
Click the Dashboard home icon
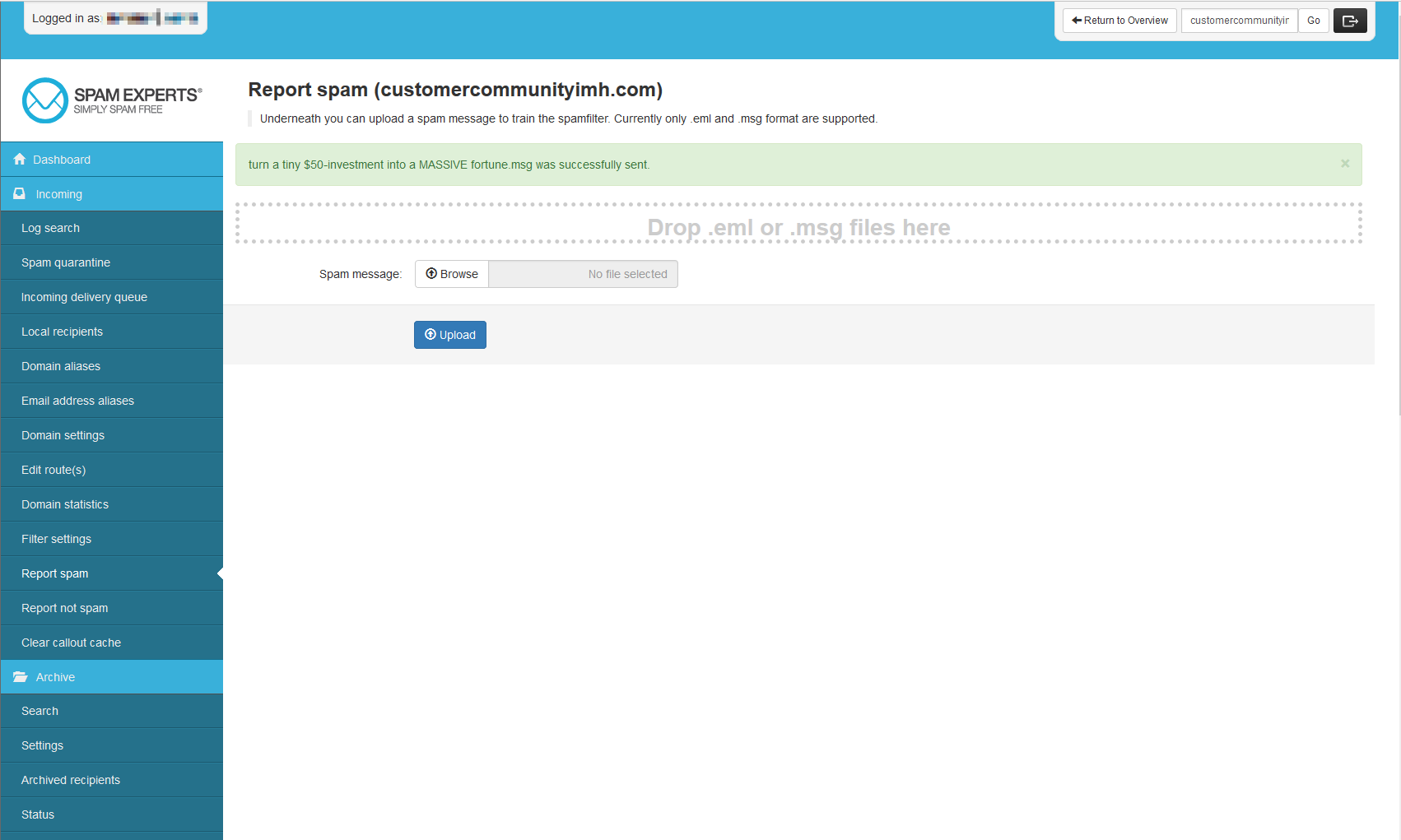[20, 160]
